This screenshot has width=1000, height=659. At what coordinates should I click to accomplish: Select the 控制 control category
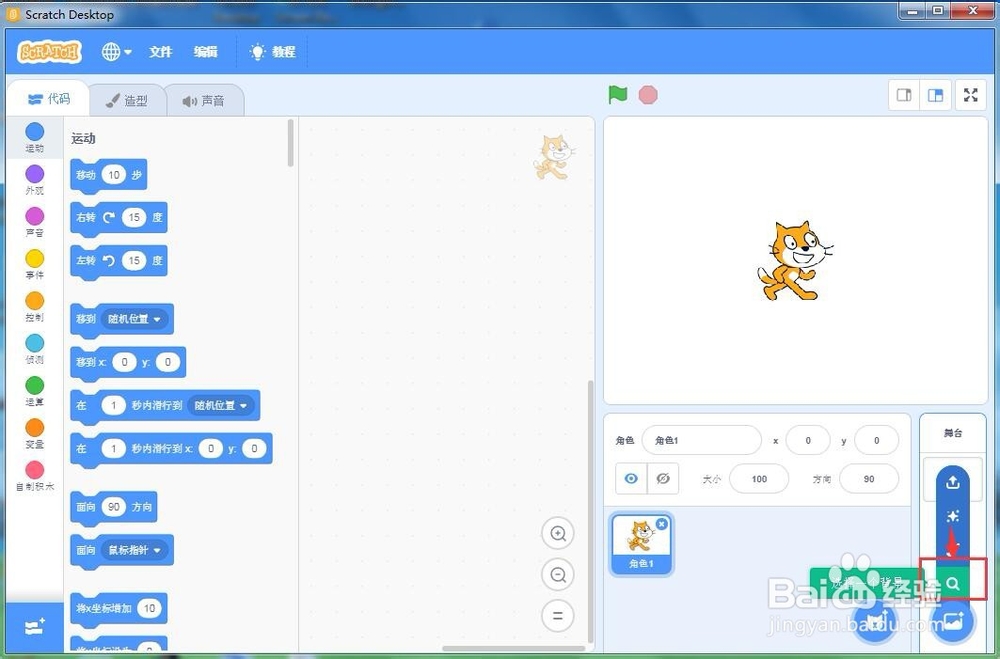click(x=34, y=307)
